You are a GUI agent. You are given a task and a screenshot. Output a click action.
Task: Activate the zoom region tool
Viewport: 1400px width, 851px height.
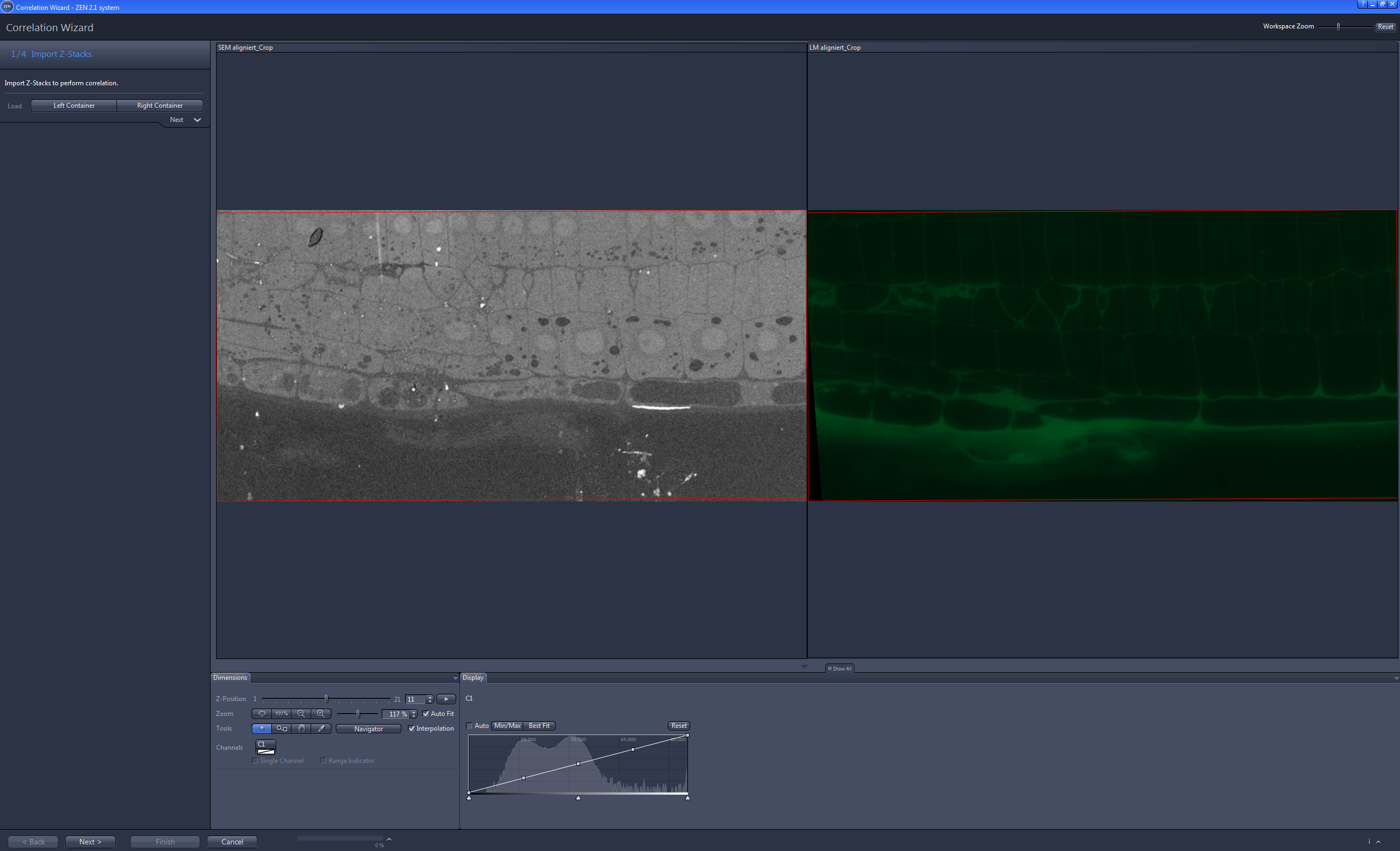click(x=282, y=729)
